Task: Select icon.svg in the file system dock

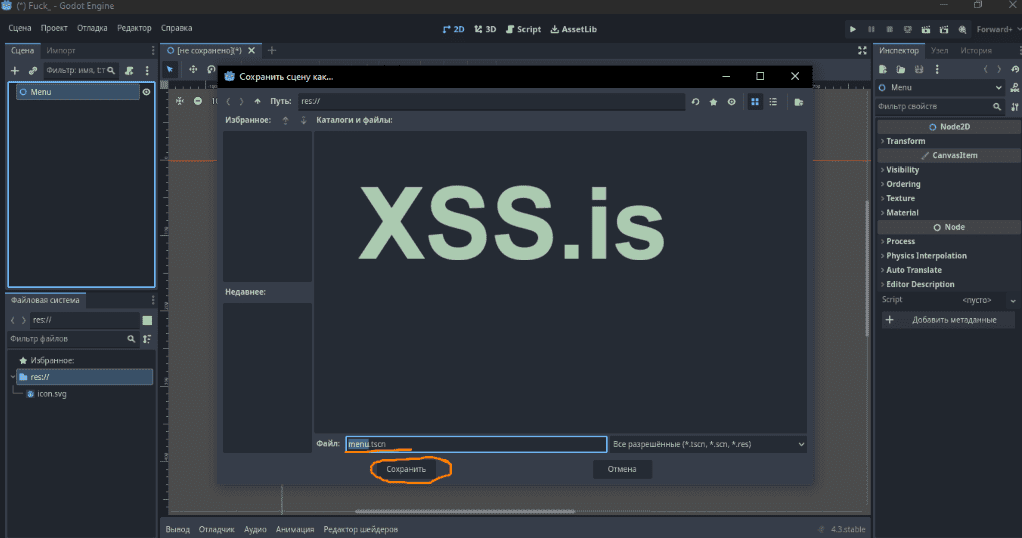Action: point(51,394)
